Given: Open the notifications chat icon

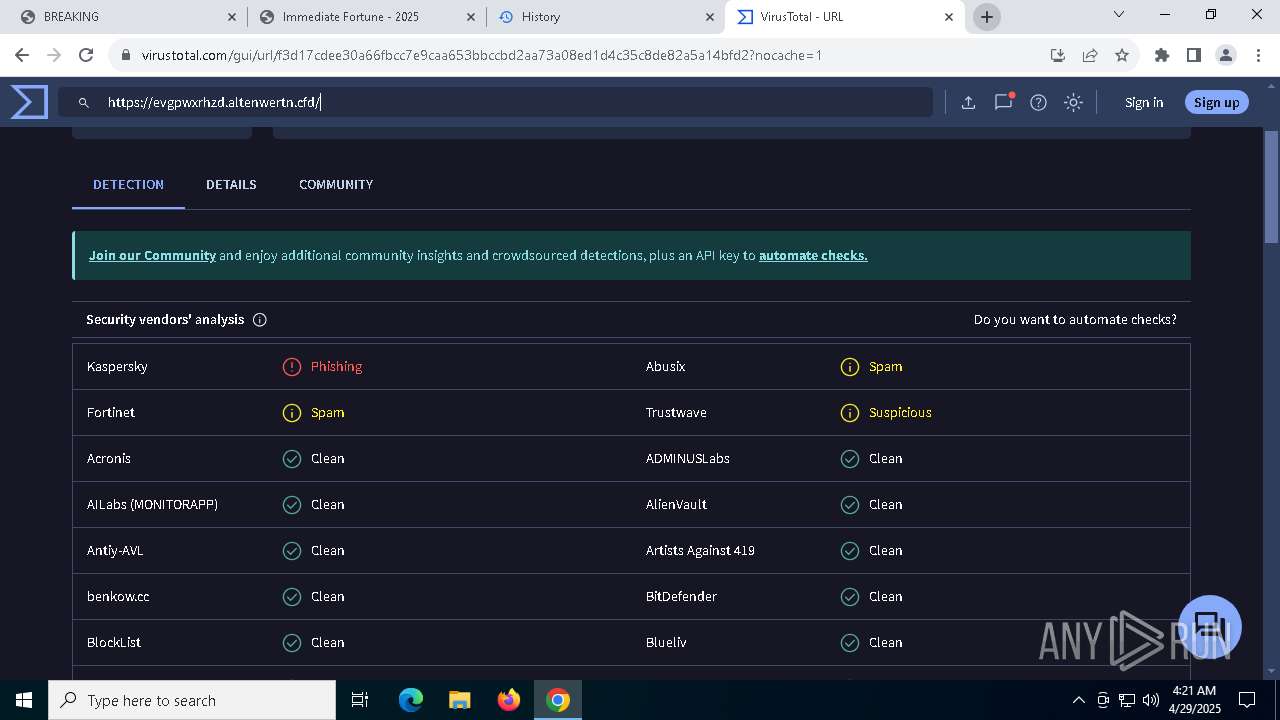Looking at the screenshot, I should click(x=1003, y=102).
